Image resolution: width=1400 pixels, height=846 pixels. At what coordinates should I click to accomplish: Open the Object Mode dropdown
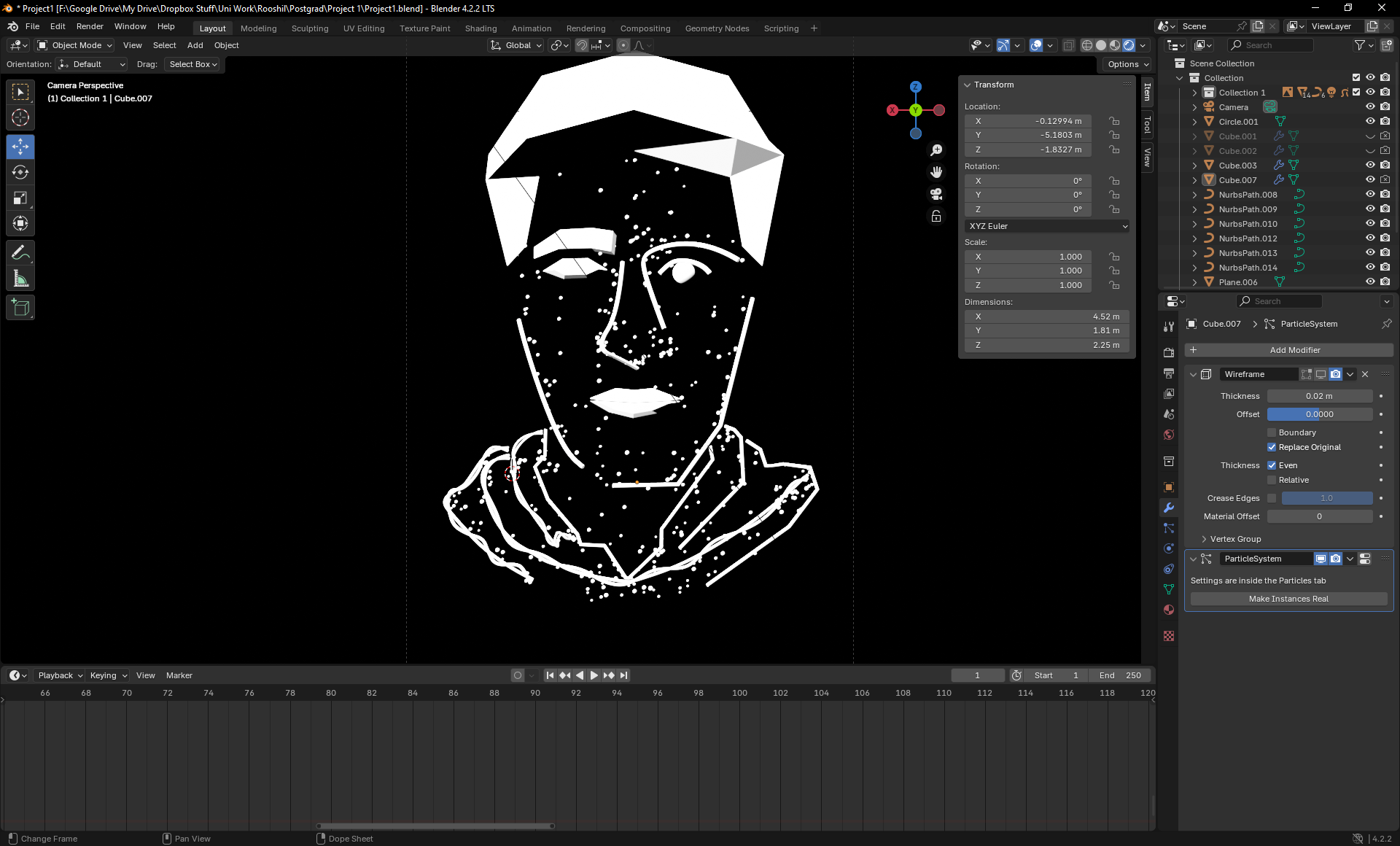pos(76,45)
